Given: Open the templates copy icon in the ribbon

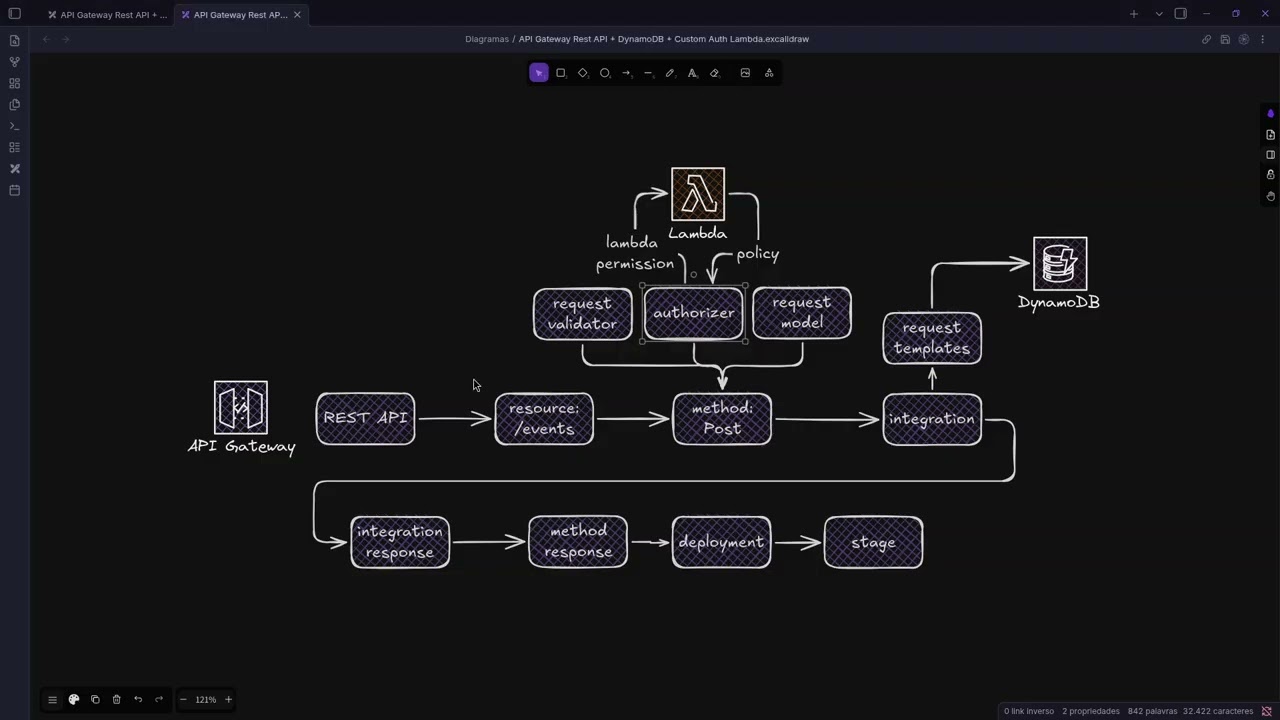Looking at the screenshot, I should pyautogui.click(x=14, y=105).
